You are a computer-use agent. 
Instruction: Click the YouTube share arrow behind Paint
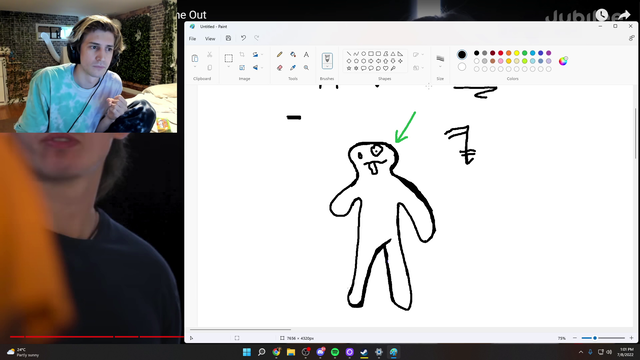(x=624, y=15)
